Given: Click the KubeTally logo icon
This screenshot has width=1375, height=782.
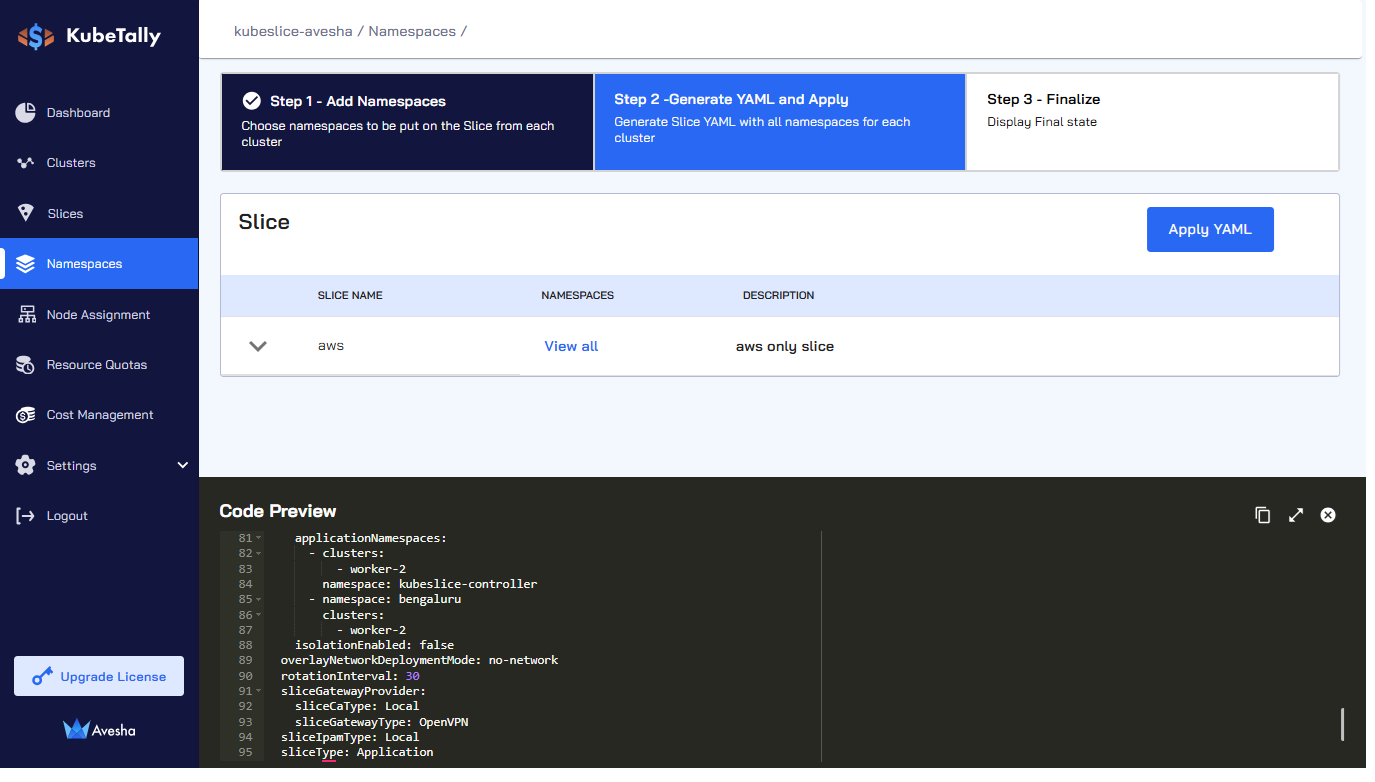Looking at the screenshot, I should coord(36,37).
